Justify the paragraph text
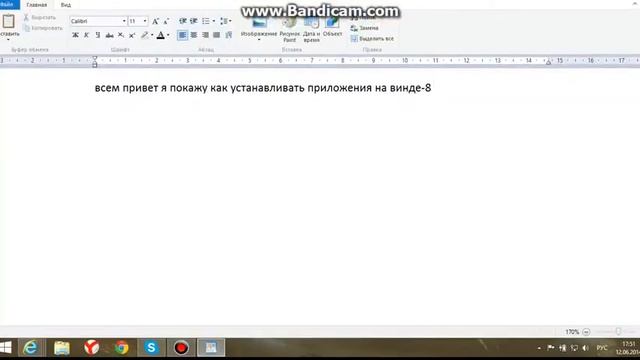 coord(217,35)
